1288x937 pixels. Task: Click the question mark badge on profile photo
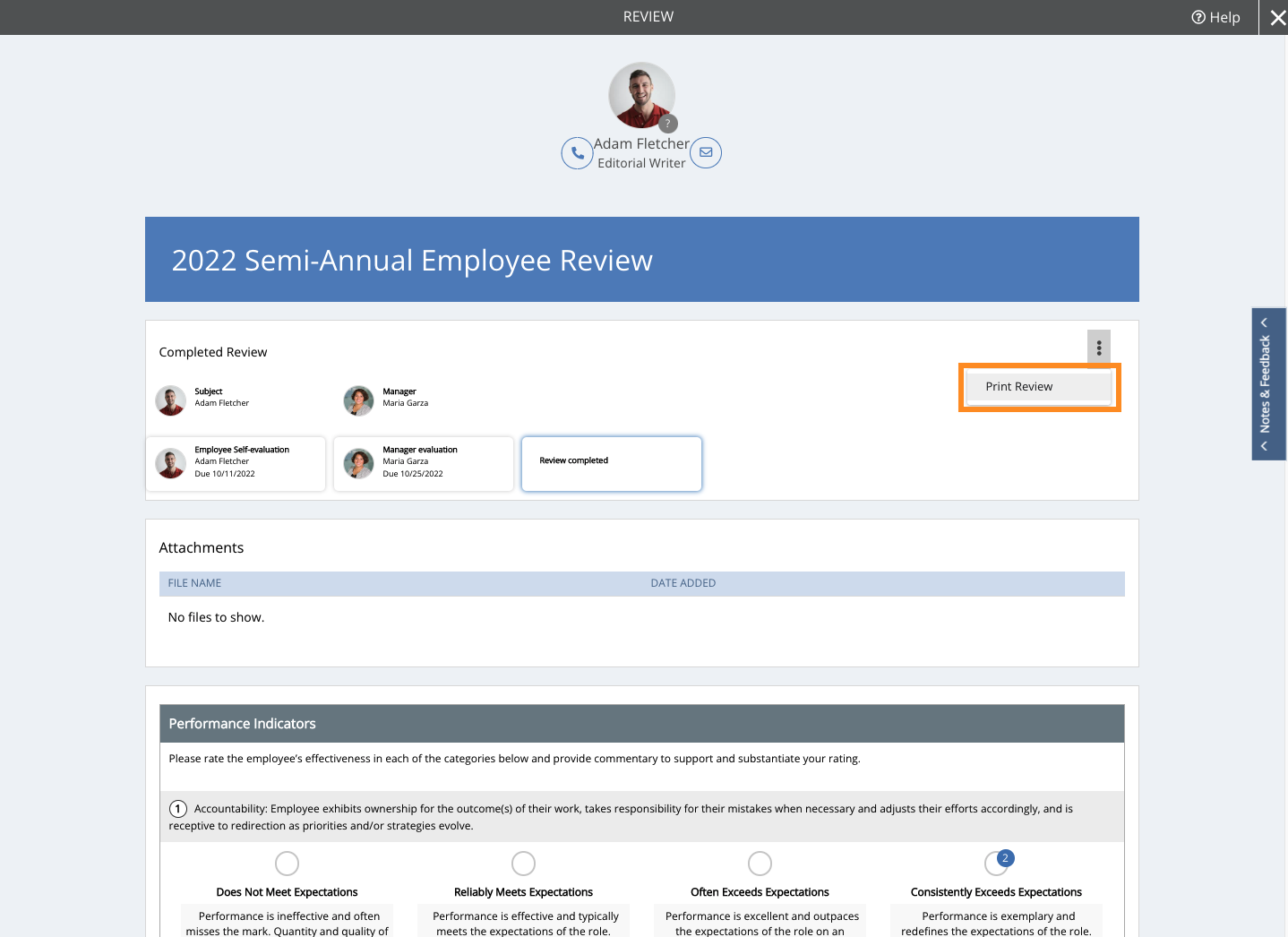(x=667, y=124)
